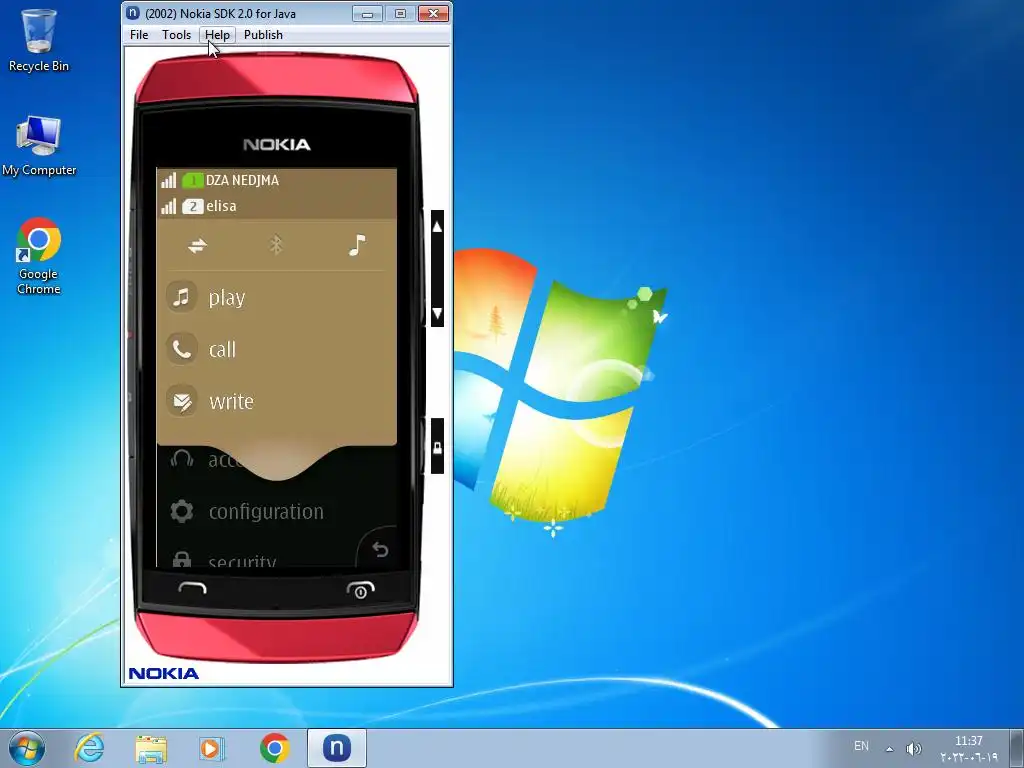Tap the play music shortcut icon
The image size is (1024, 768).
[182, 297]
